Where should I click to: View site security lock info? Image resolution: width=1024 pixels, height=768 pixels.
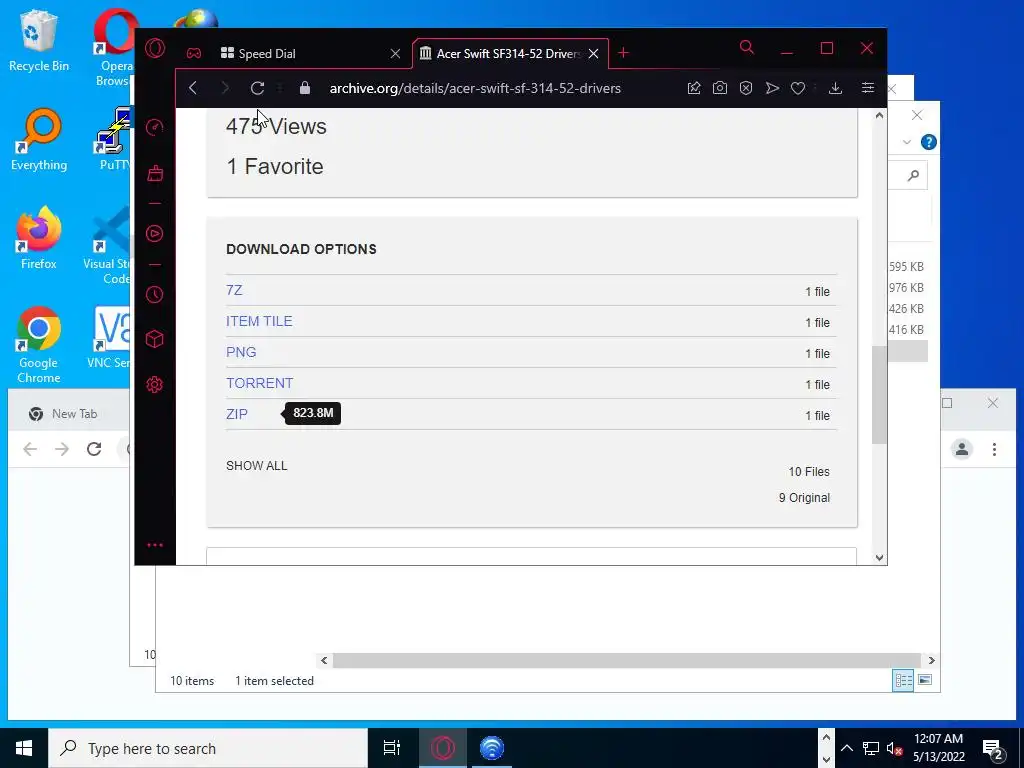click(305, 88)
